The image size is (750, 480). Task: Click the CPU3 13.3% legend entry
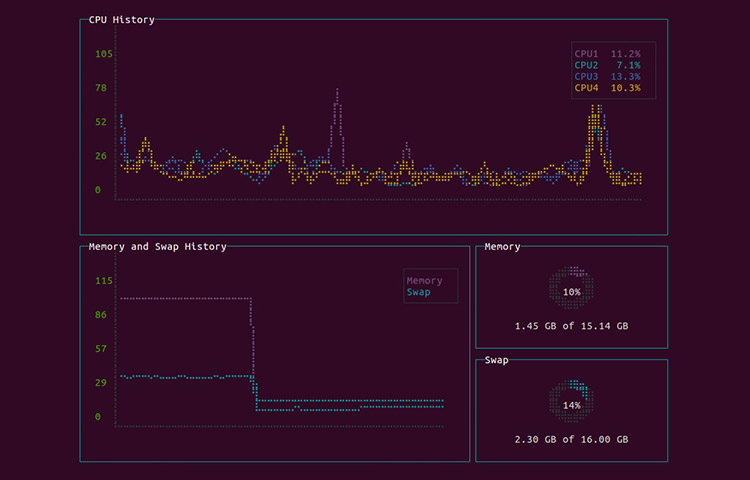[607, 77]
